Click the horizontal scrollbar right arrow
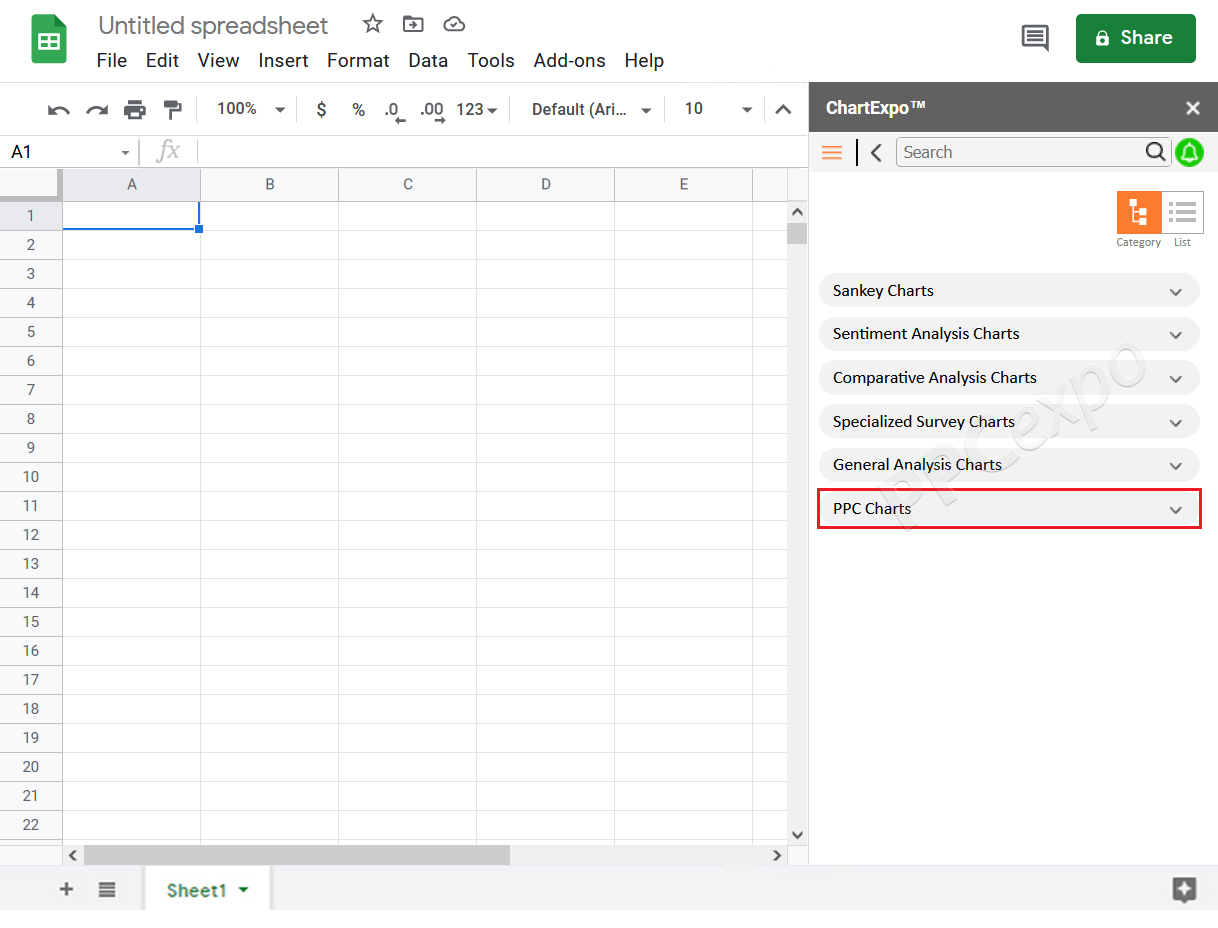 [777, 855]
